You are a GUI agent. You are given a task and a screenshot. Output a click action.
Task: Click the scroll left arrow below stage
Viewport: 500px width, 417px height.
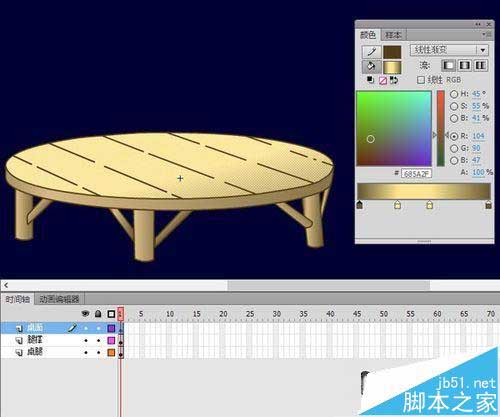pos(6,285)
